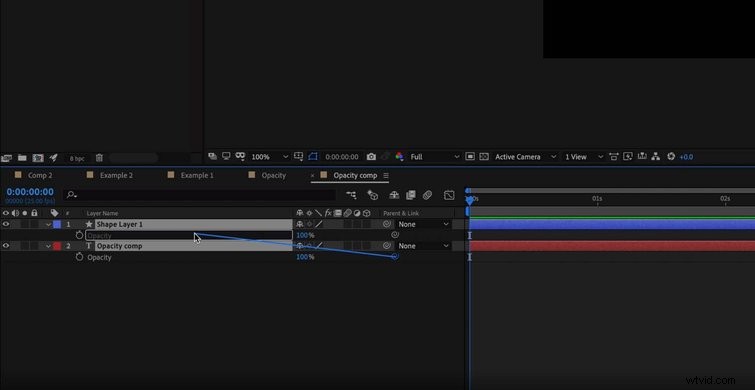Take a snapshot with the camera icon
755x390 pixels.
tap(371, 156)
